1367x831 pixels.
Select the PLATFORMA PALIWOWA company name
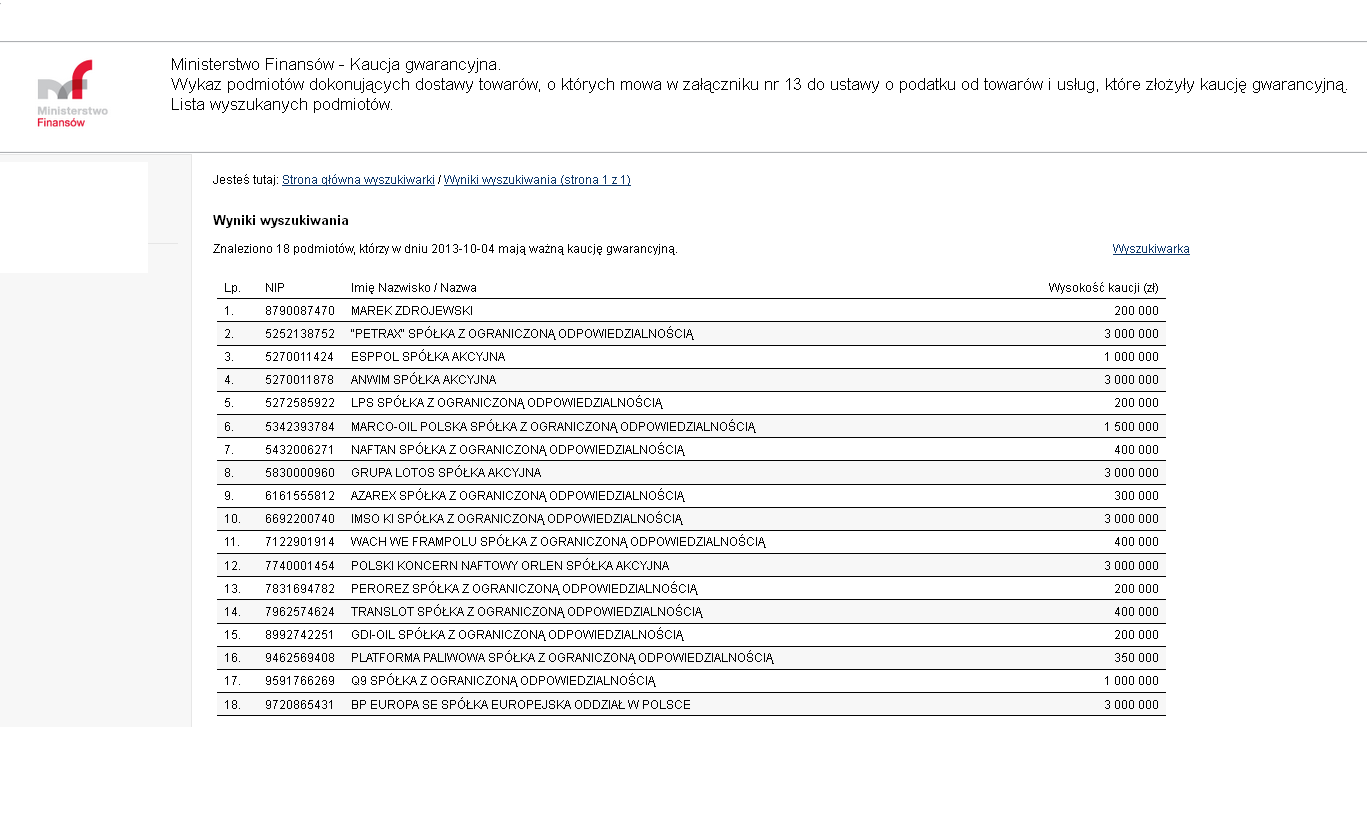pyautogui.click(x=562, y=658)
